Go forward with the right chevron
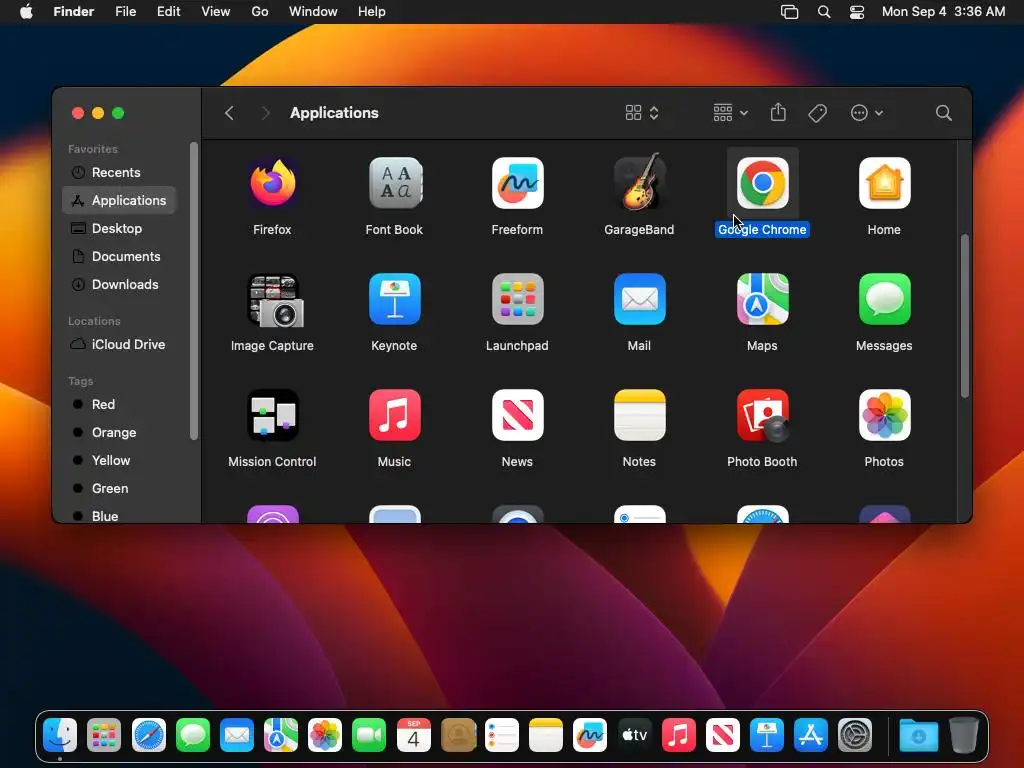 (x=264, y=113)
